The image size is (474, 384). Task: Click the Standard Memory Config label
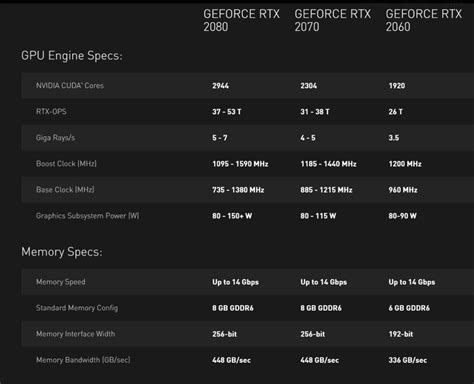pyautogui.click(x=77, y=308)
